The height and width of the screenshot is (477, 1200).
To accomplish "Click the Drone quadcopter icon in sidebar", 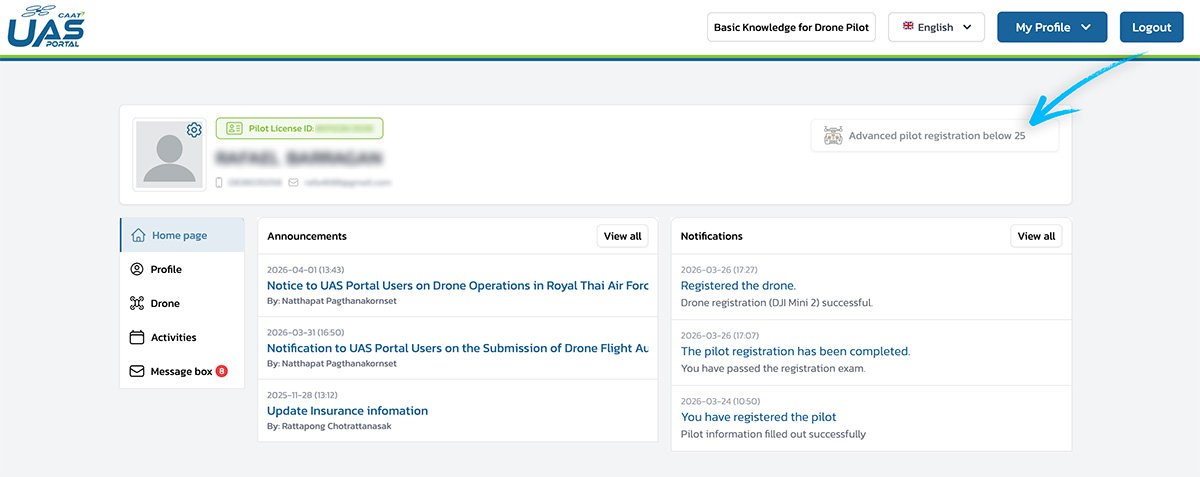I will (137, 303).
